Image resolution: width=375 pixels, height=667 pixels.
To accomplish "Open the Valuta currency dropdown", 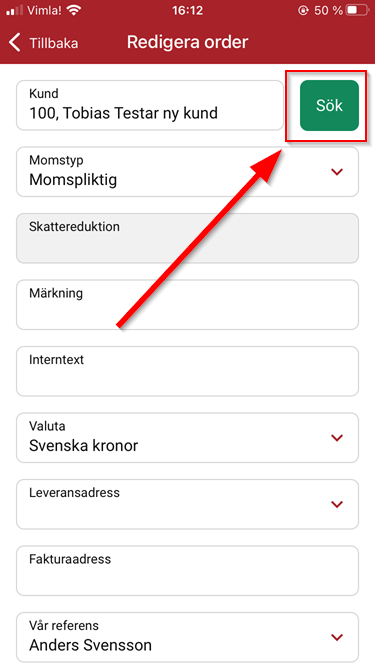I will pos(188,438).
